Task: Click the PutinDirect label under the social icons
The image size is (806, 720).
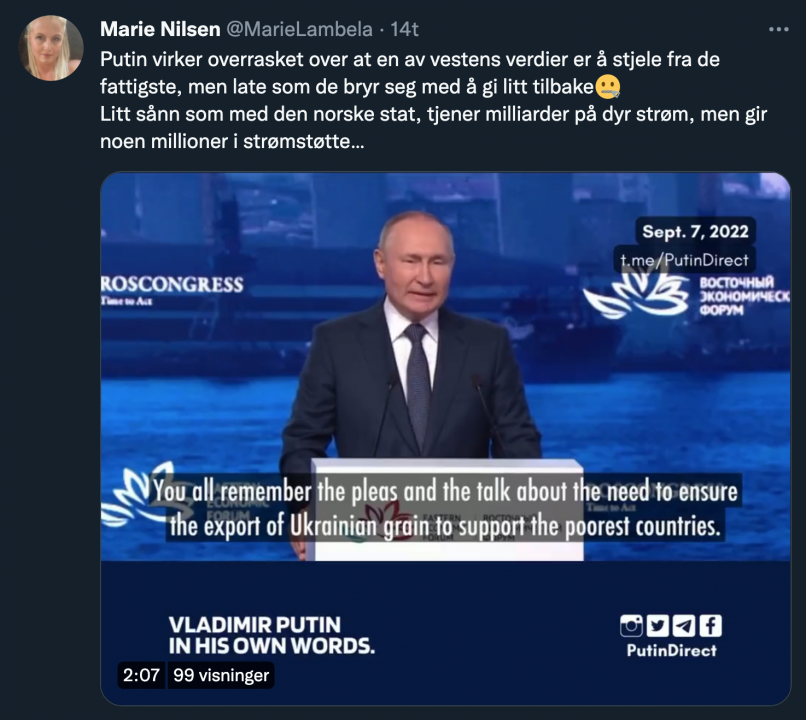Action: 672,649
